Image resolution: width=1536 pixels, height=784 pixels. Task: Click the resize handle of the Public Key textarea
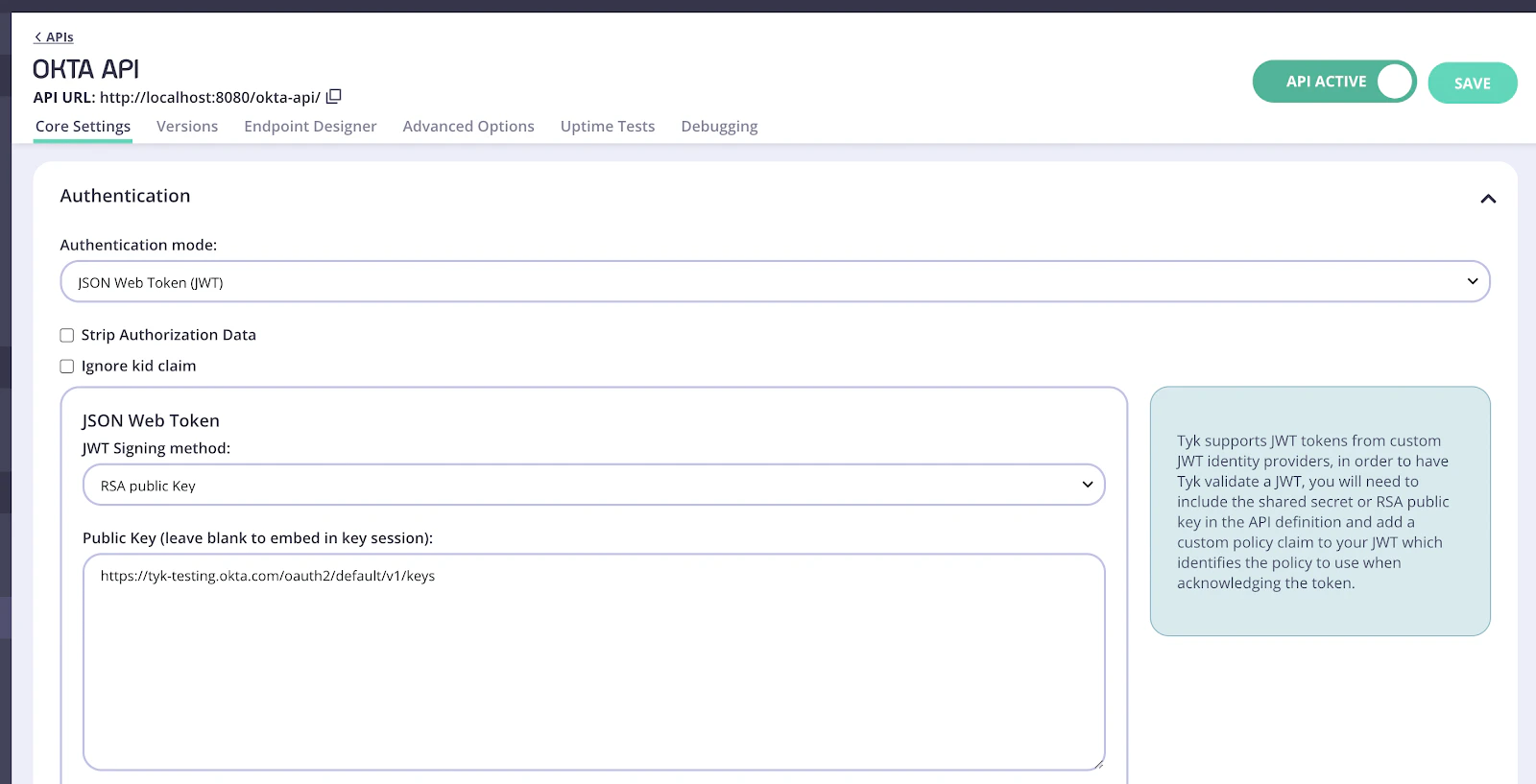(x=1098, y=764)
